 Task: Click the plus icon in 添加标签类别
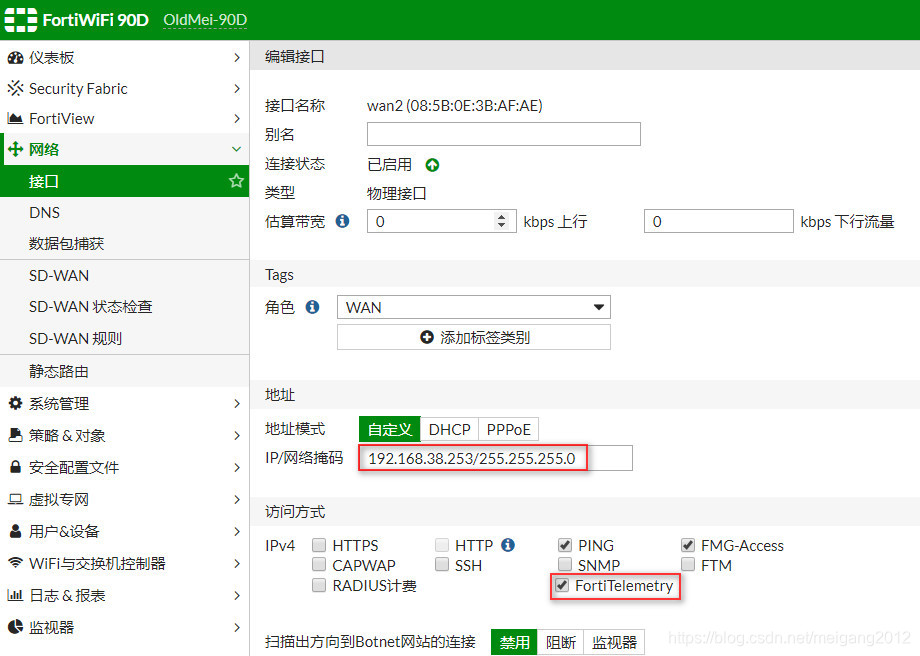click(427, 337)
